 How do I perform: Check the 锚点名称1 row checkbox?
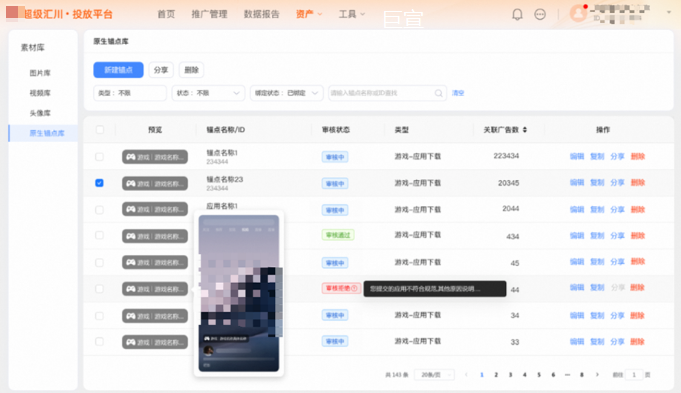click(x=99, y=156)
